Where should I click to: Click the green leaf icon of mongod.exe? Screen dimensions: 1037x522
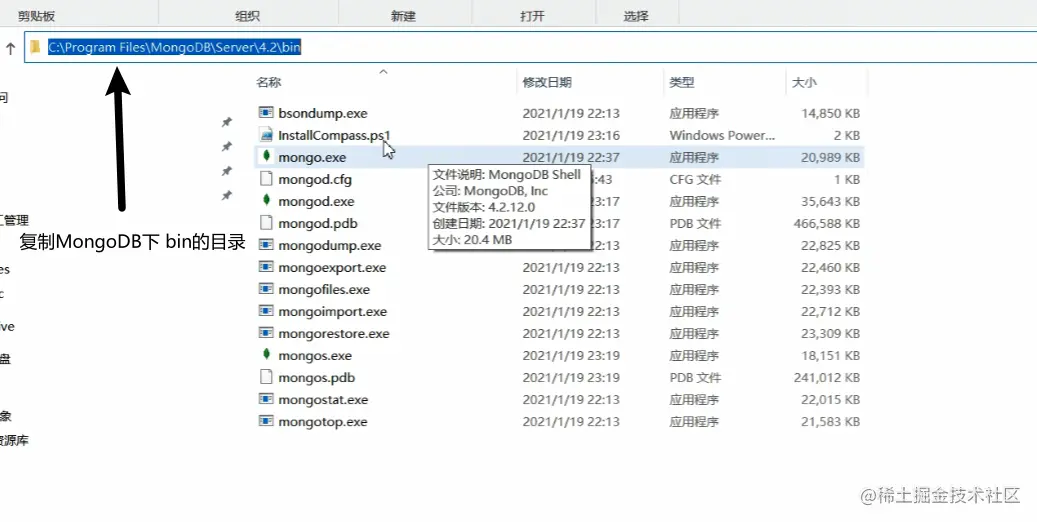[266, 200]
